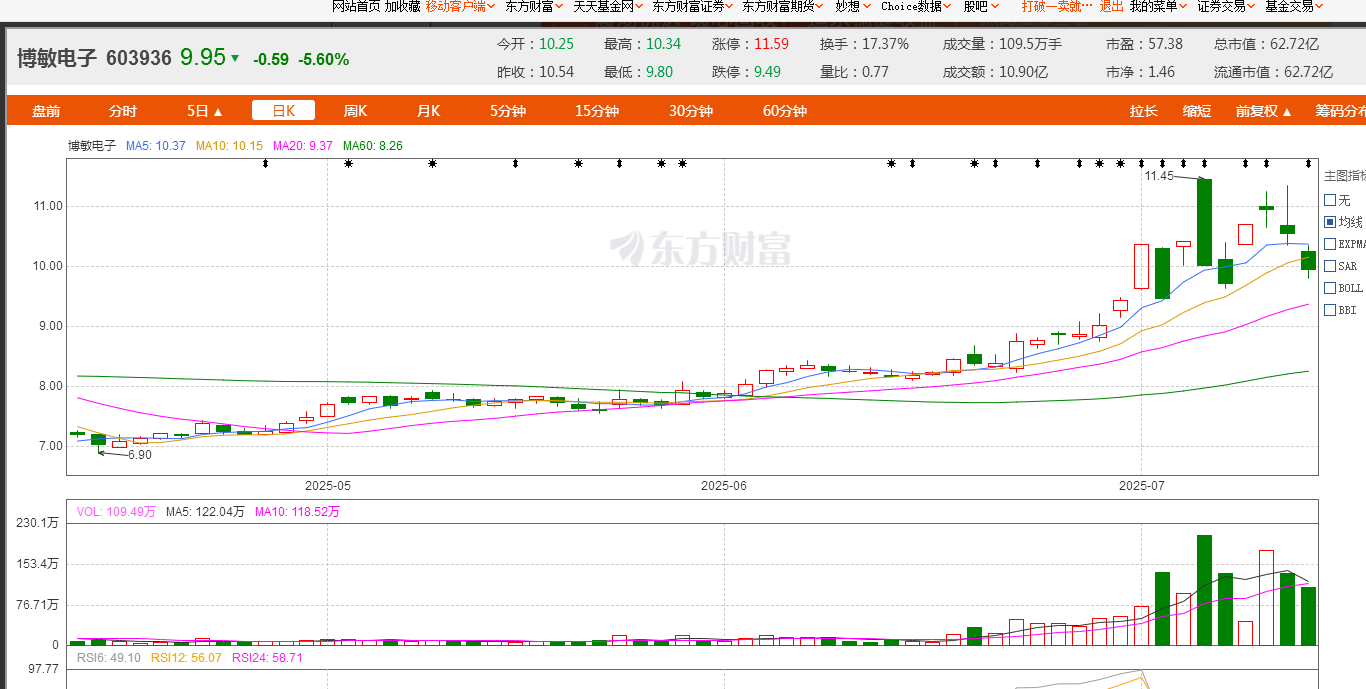Click the MA10: 10.15 legend label
This screenshot has height=689, width=1366.
(229, 146)
